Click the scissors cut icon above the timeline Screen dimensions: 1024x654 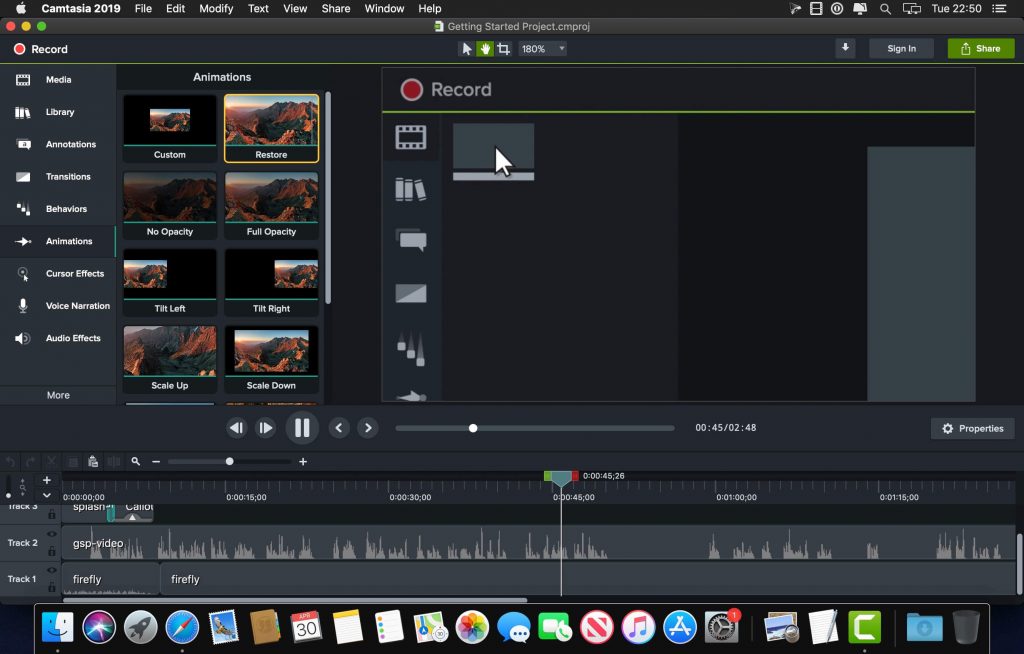click(51, 460)
